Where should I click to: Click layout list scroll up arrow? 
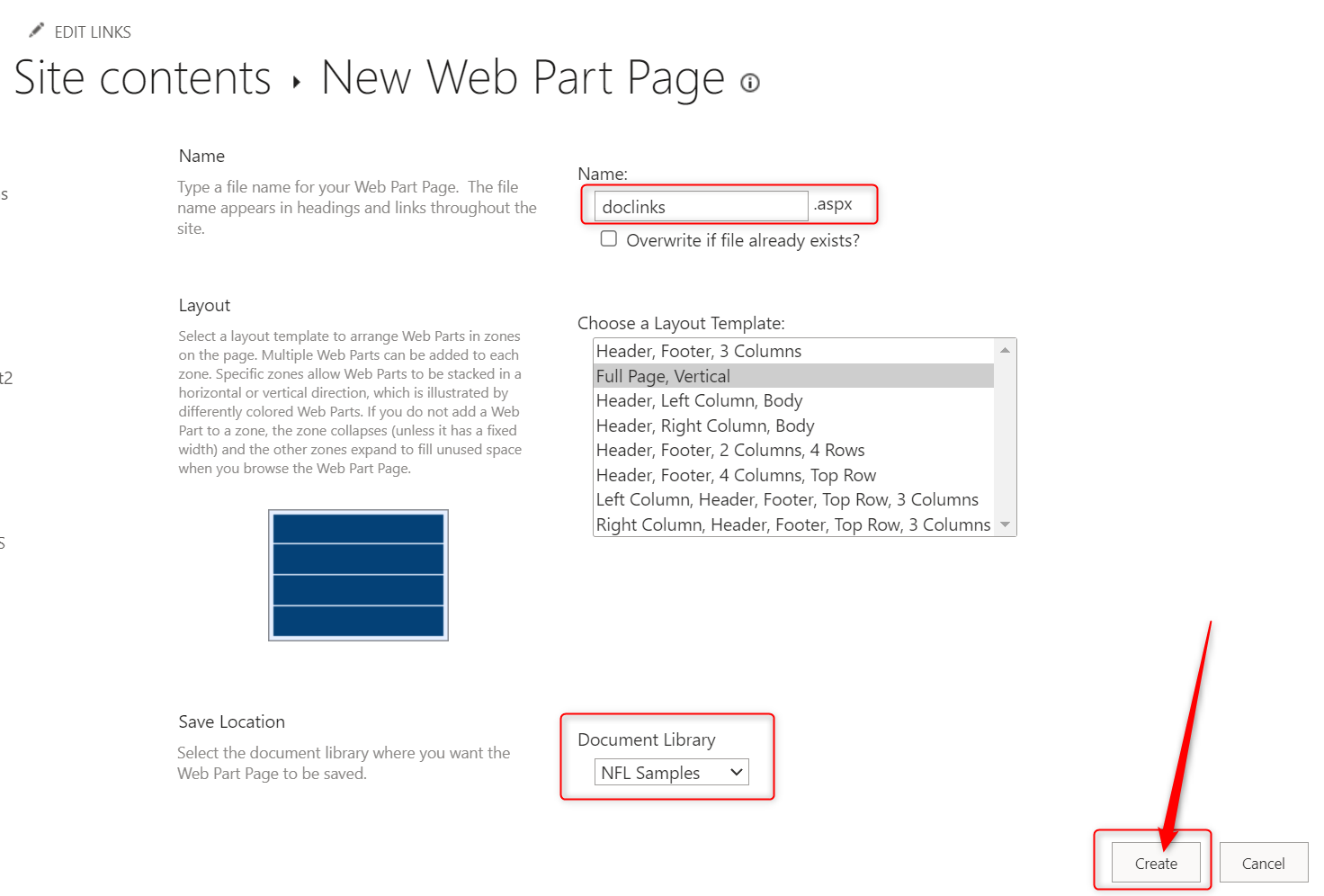tap(1005, 350)
